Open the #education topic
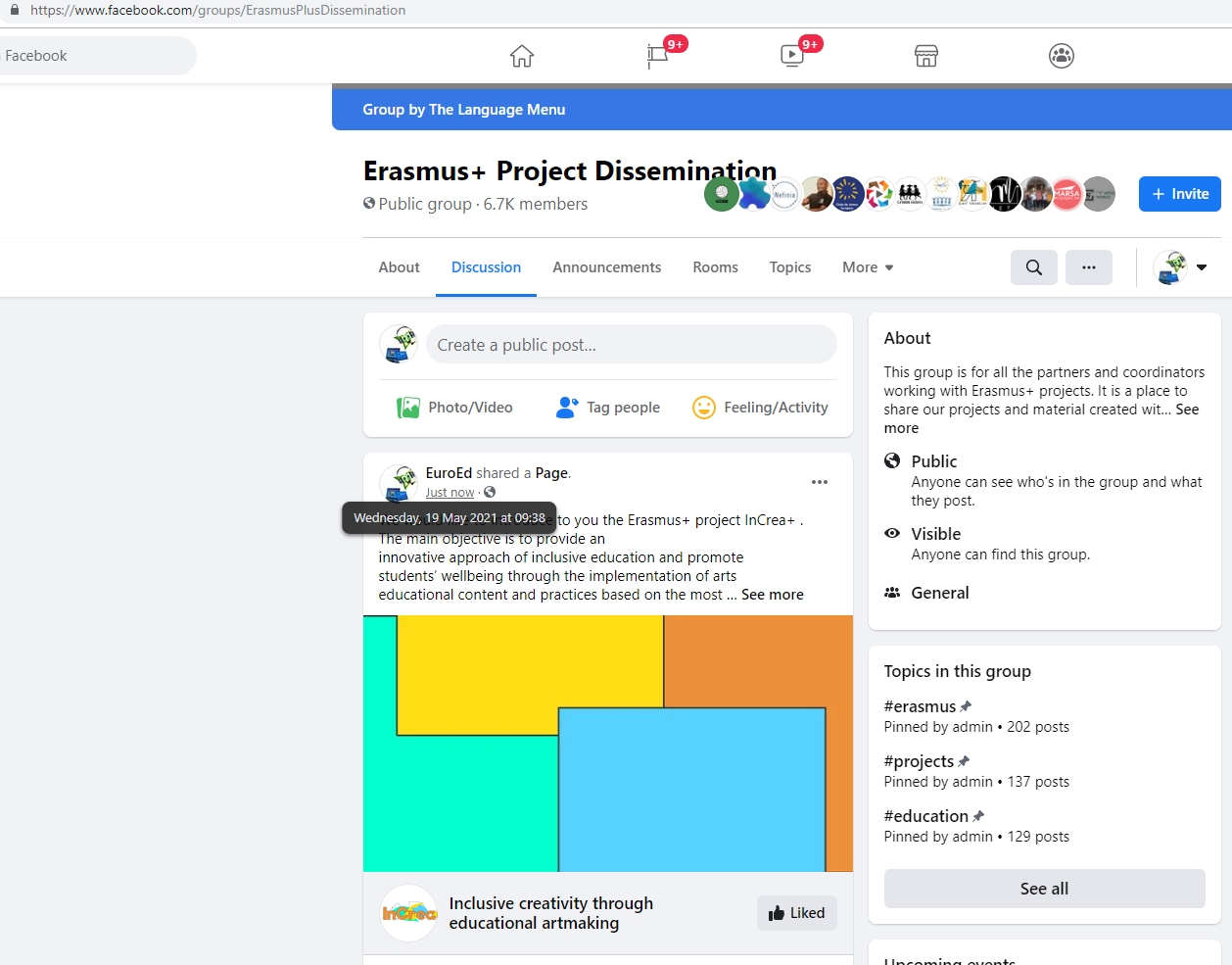Screen dimensions: 1232x965 click(x=926, y=816)
